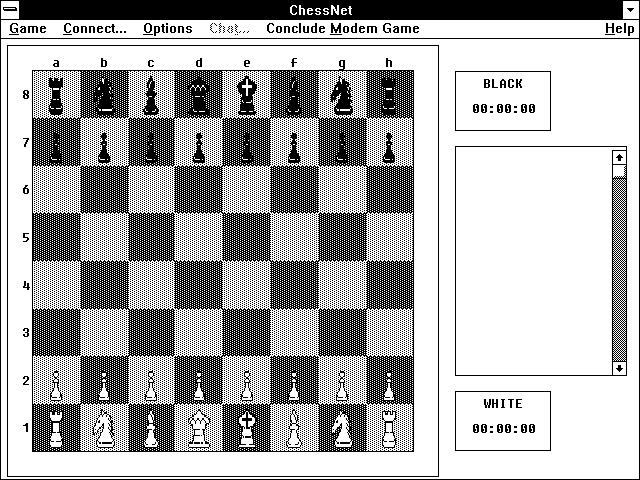Select the white queen on d1

(199, 428)
